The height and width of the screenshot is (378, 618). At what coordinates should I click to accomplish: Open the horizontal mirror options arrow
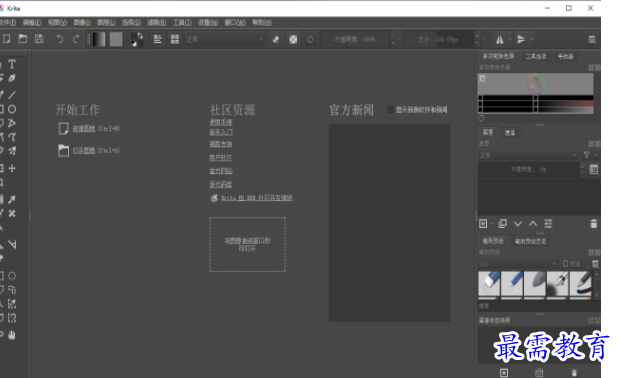coord(510,39)
